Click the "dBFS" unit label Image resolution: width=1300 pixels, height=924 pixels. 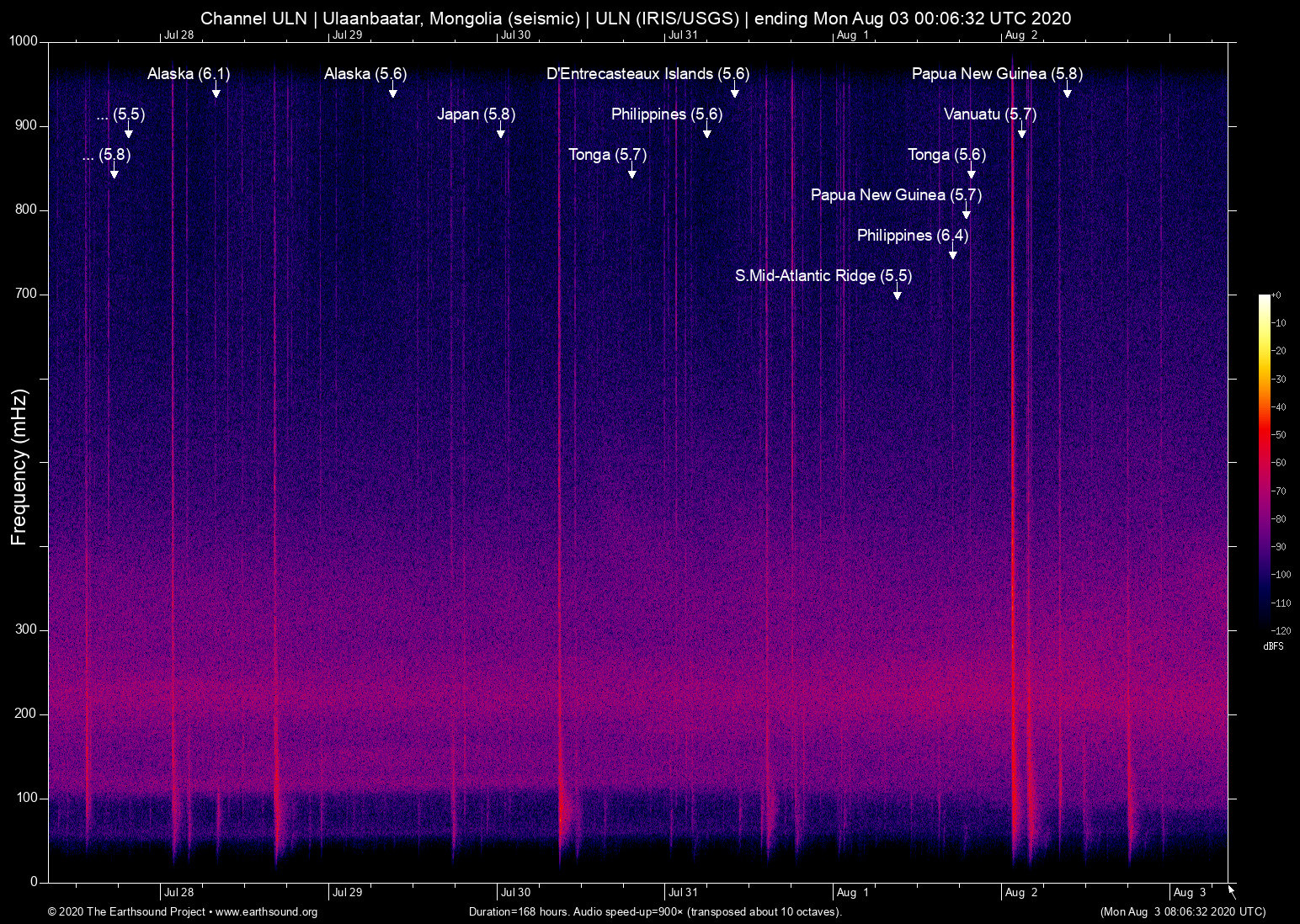(1274, 646)
